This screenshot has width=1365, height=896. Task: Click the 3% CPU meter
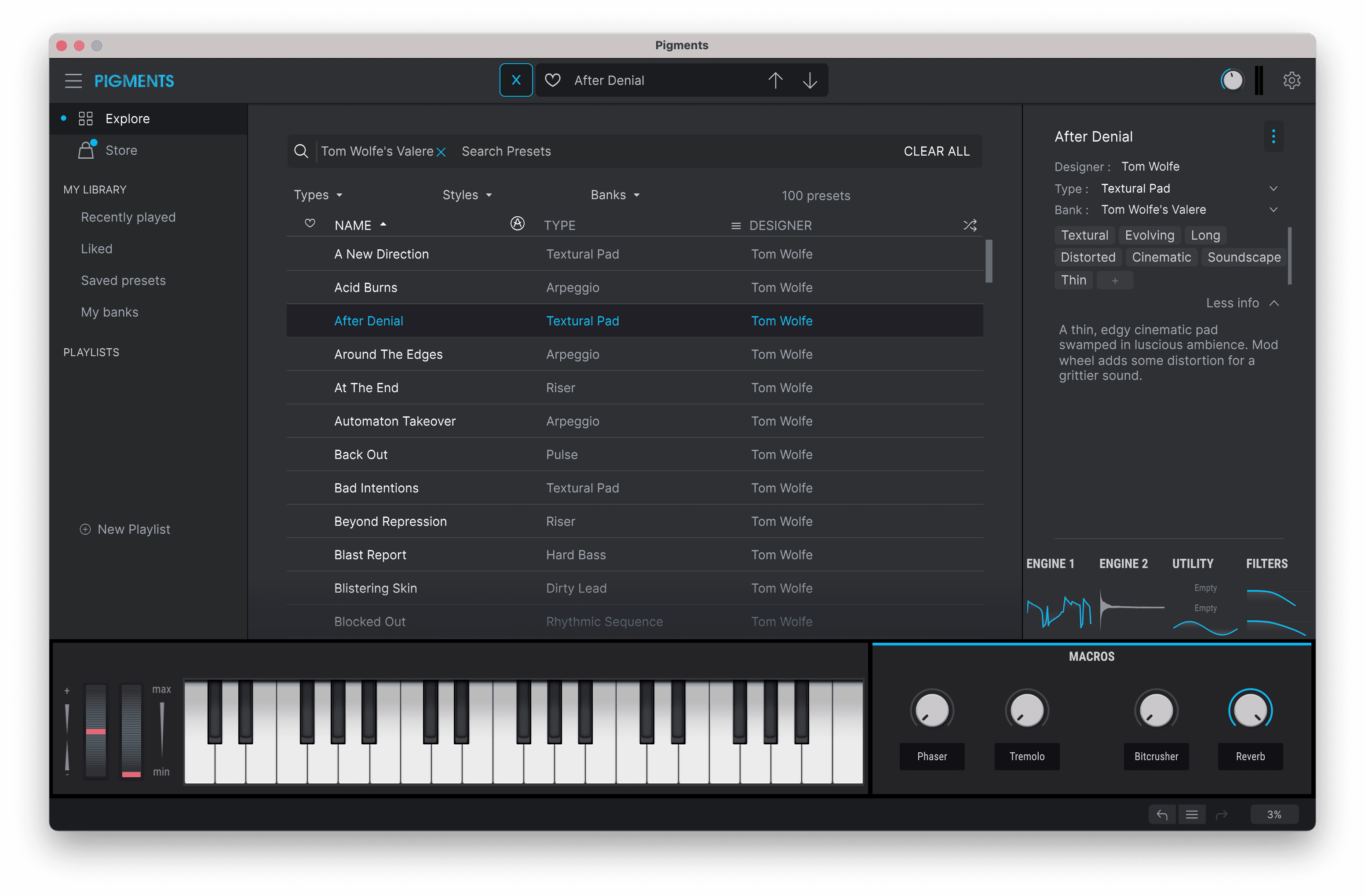pos(1274,815)
